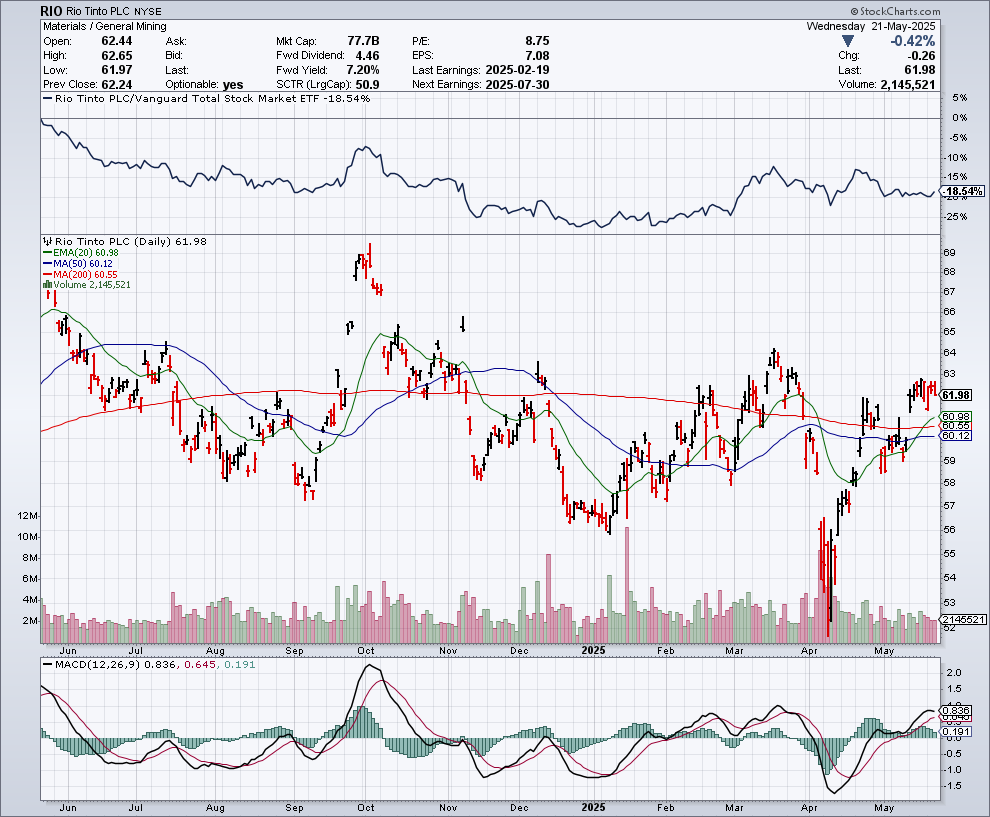This screenshot has height=817, width=990.
Task: Click the 2025 year label below the MACD panel
Action: coord(593,808)
